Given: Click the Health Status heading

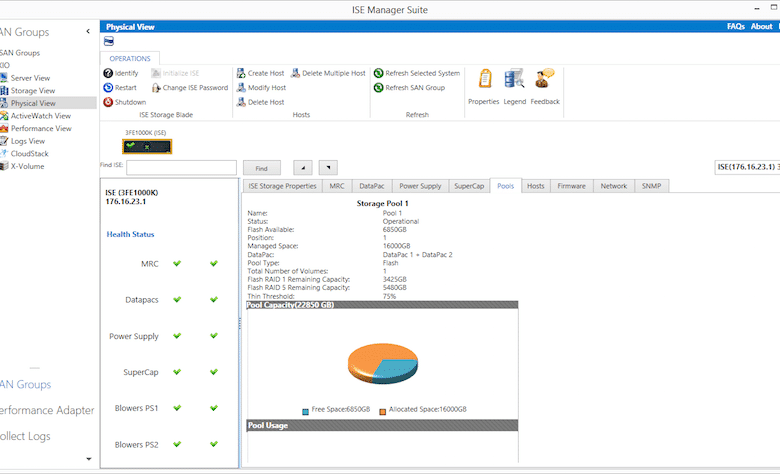Looking at the screenshot, I should [130, 234].
